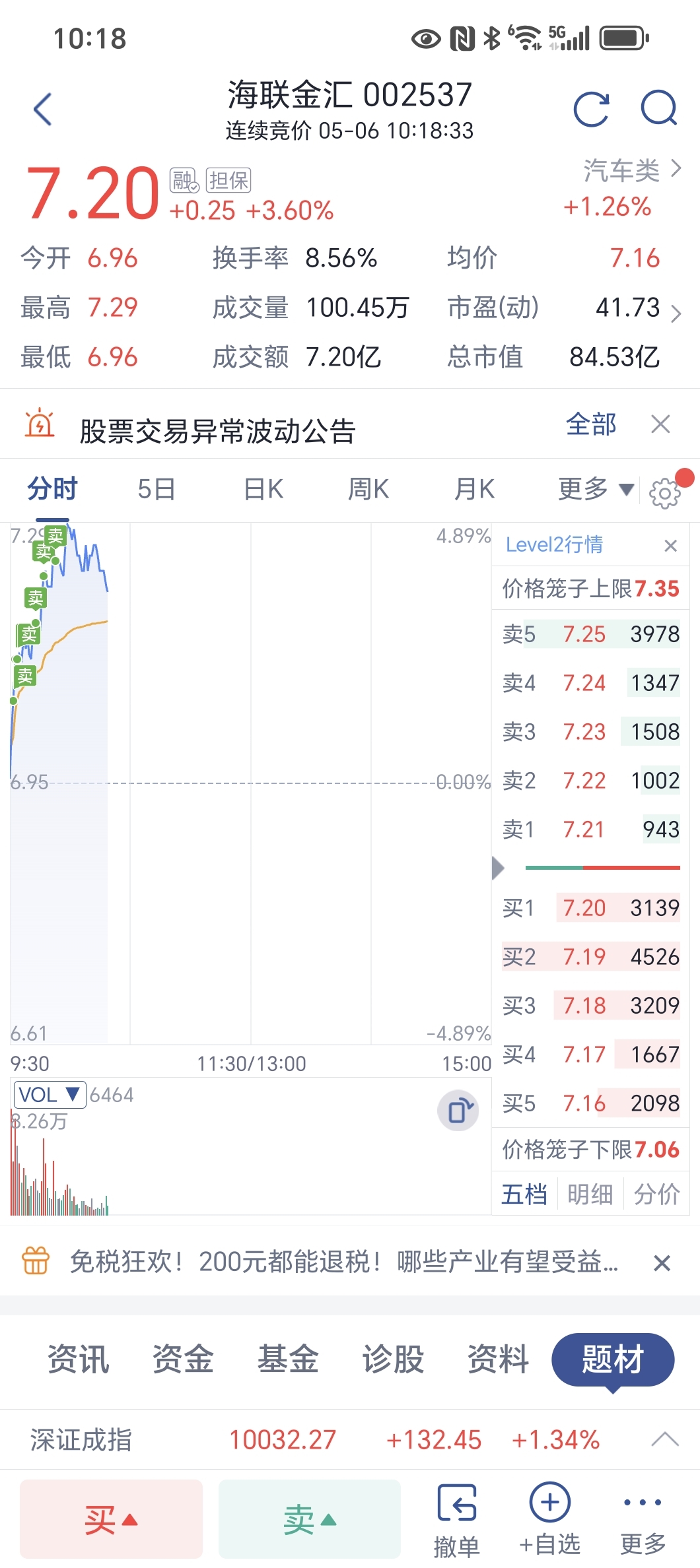Image resolution: width=700 pixels, height=1568 pixels.
Task: Open chart settings gear icon
Action: click(665, 493)
